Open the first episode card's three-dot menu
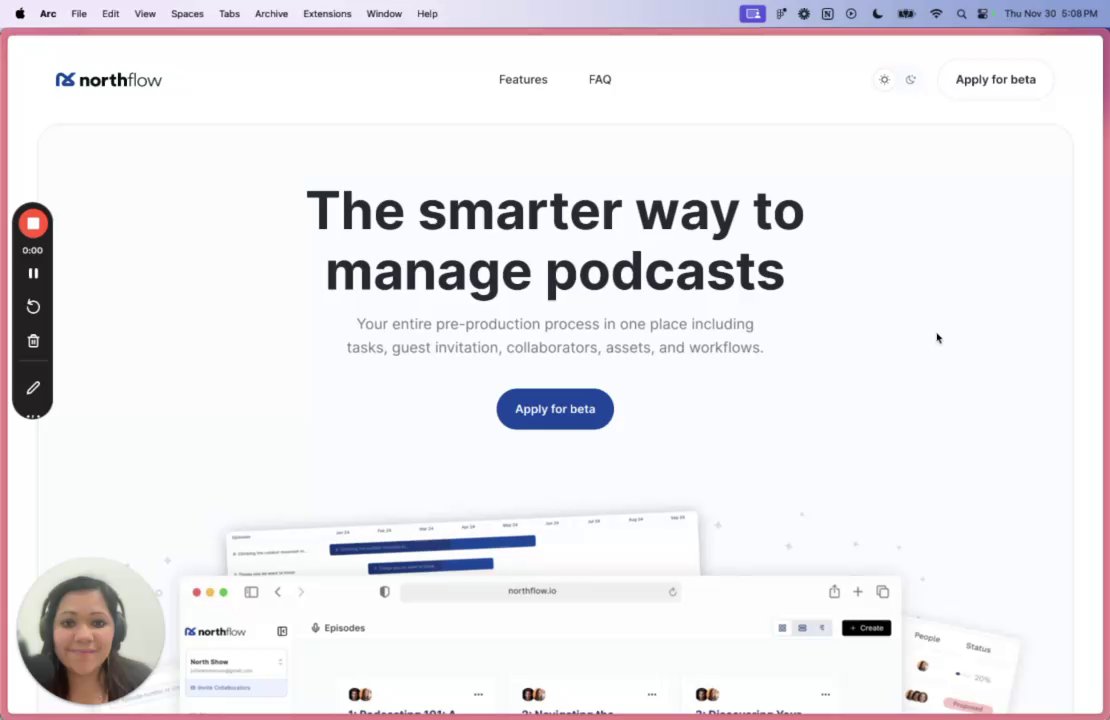Viewport: 1110px width, 720px height. 479,695
